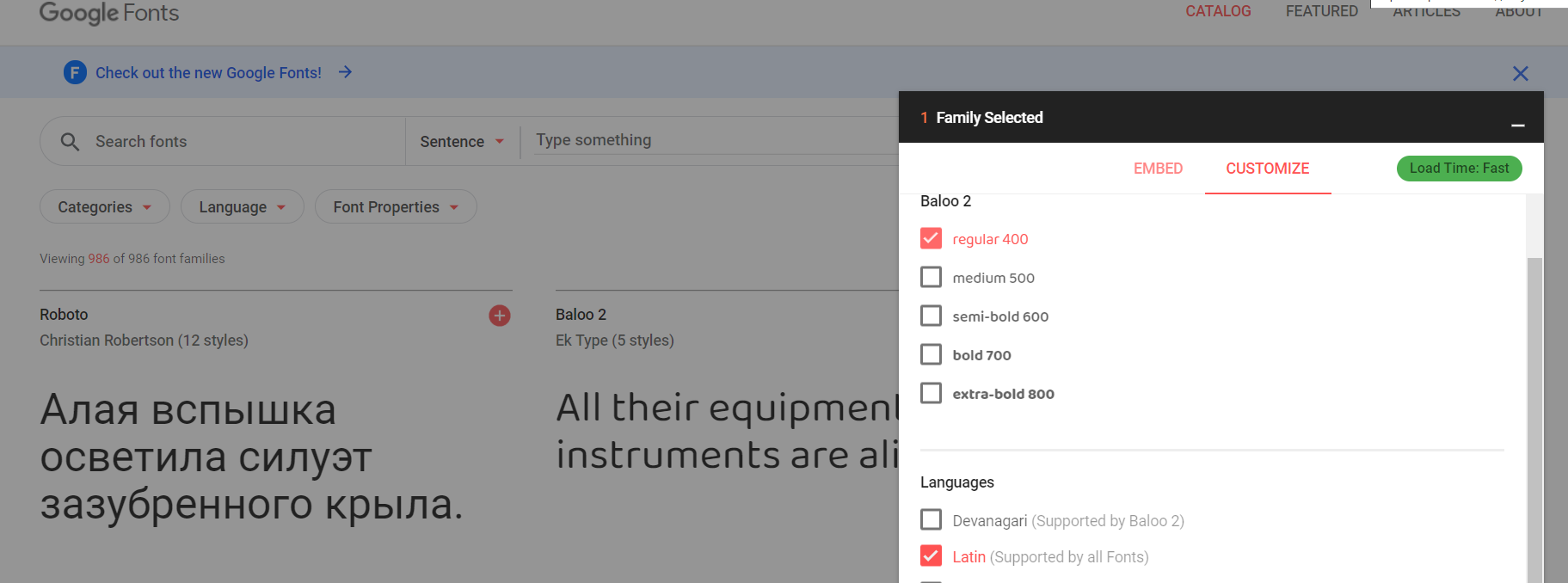Click the Google Fonts logo
The width and height of the screenshot is (1568, 583).
click(x=109, y=13)
